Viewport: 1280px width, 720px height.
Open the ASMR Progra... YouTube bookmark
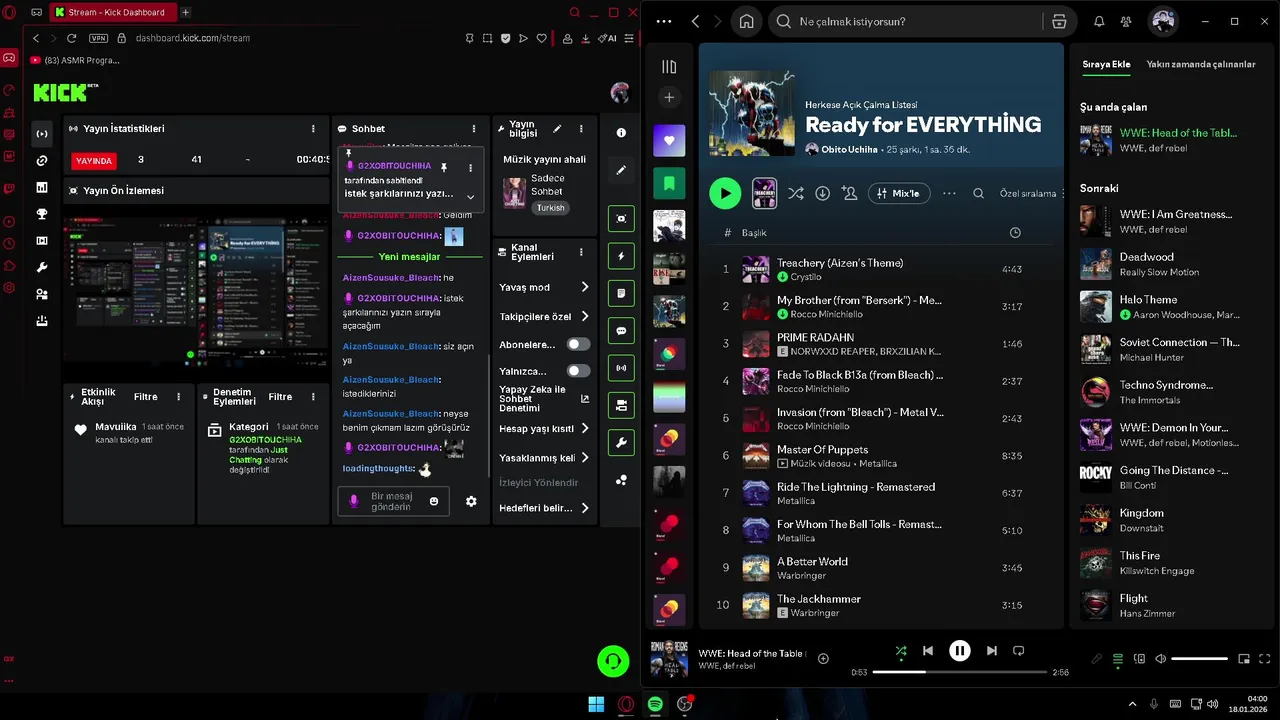(76, 60)
